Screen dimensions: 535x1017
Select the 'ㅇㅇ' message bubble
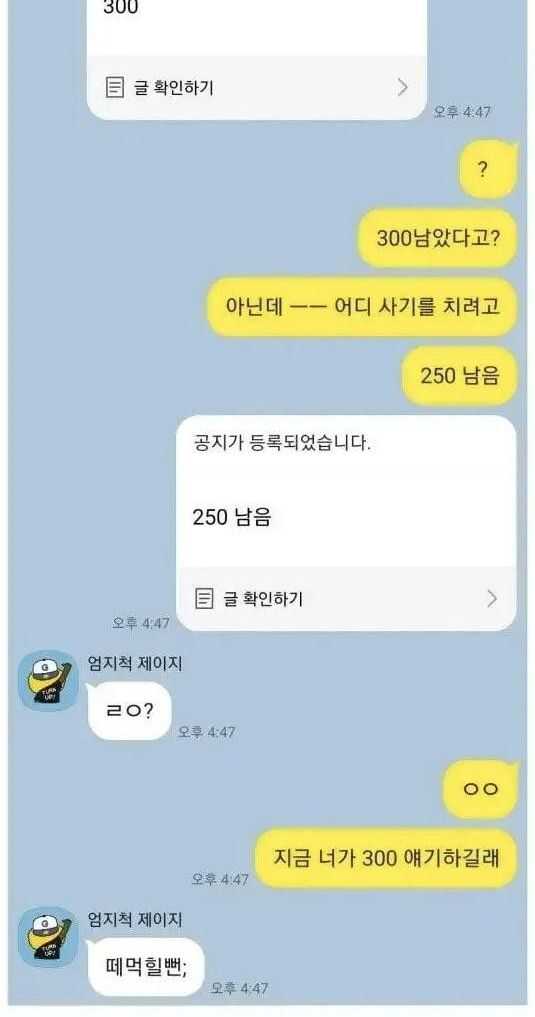pos(481,789)
